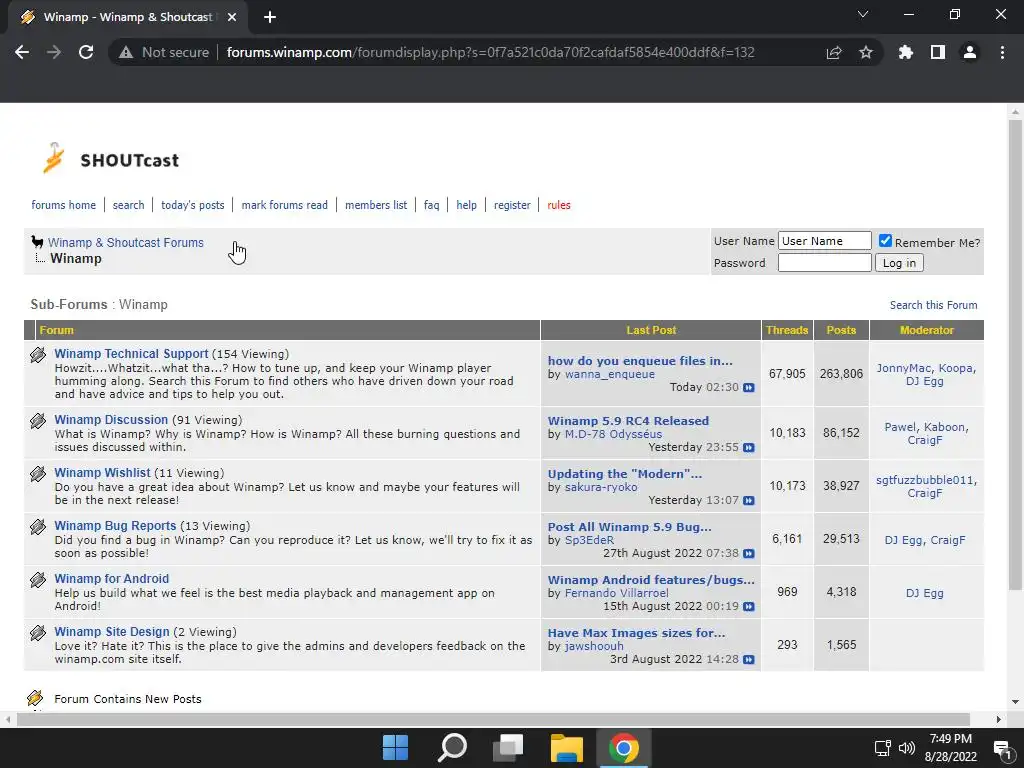Open Winamp & Shoutcast Forums breadcrumb link

[x=125, y=242]
